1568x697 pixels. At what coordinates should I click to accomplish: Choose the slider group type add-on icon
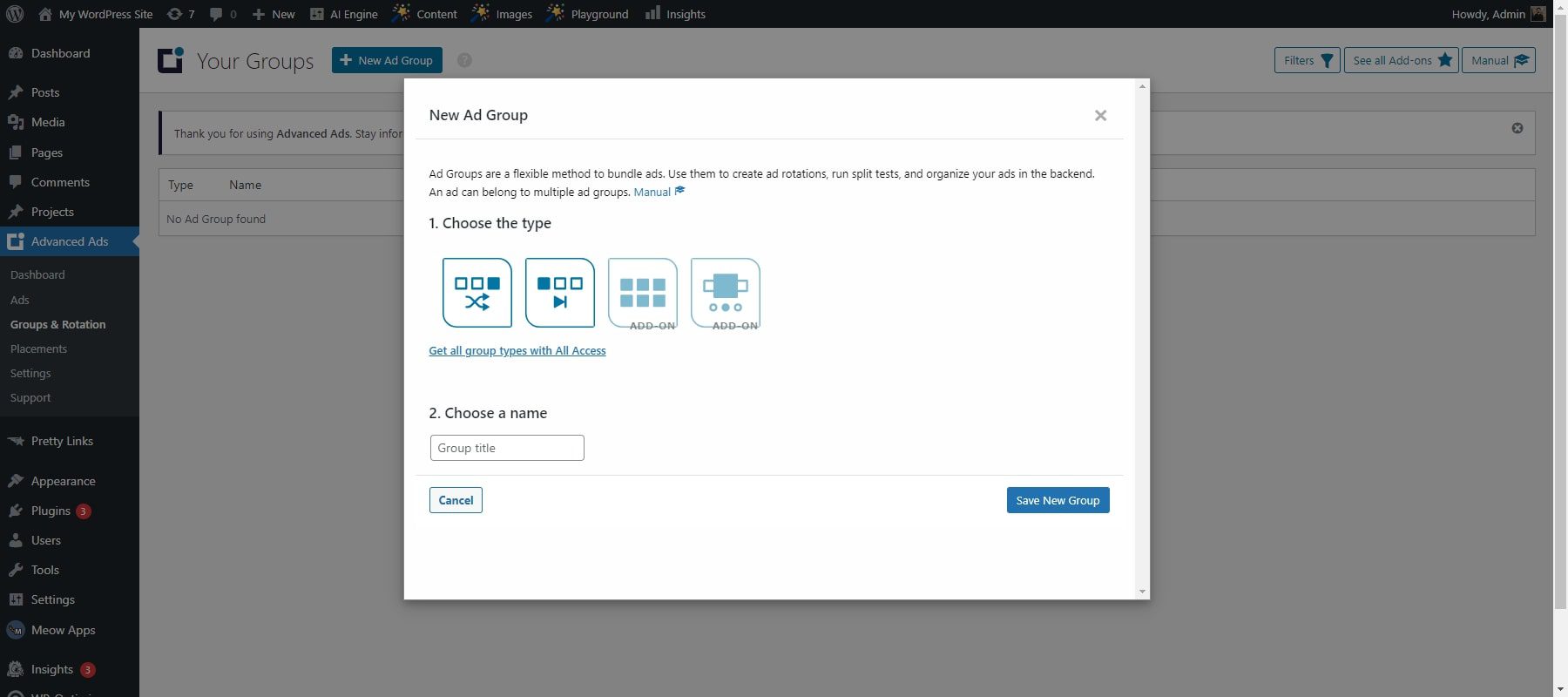(x=726, y=293)
